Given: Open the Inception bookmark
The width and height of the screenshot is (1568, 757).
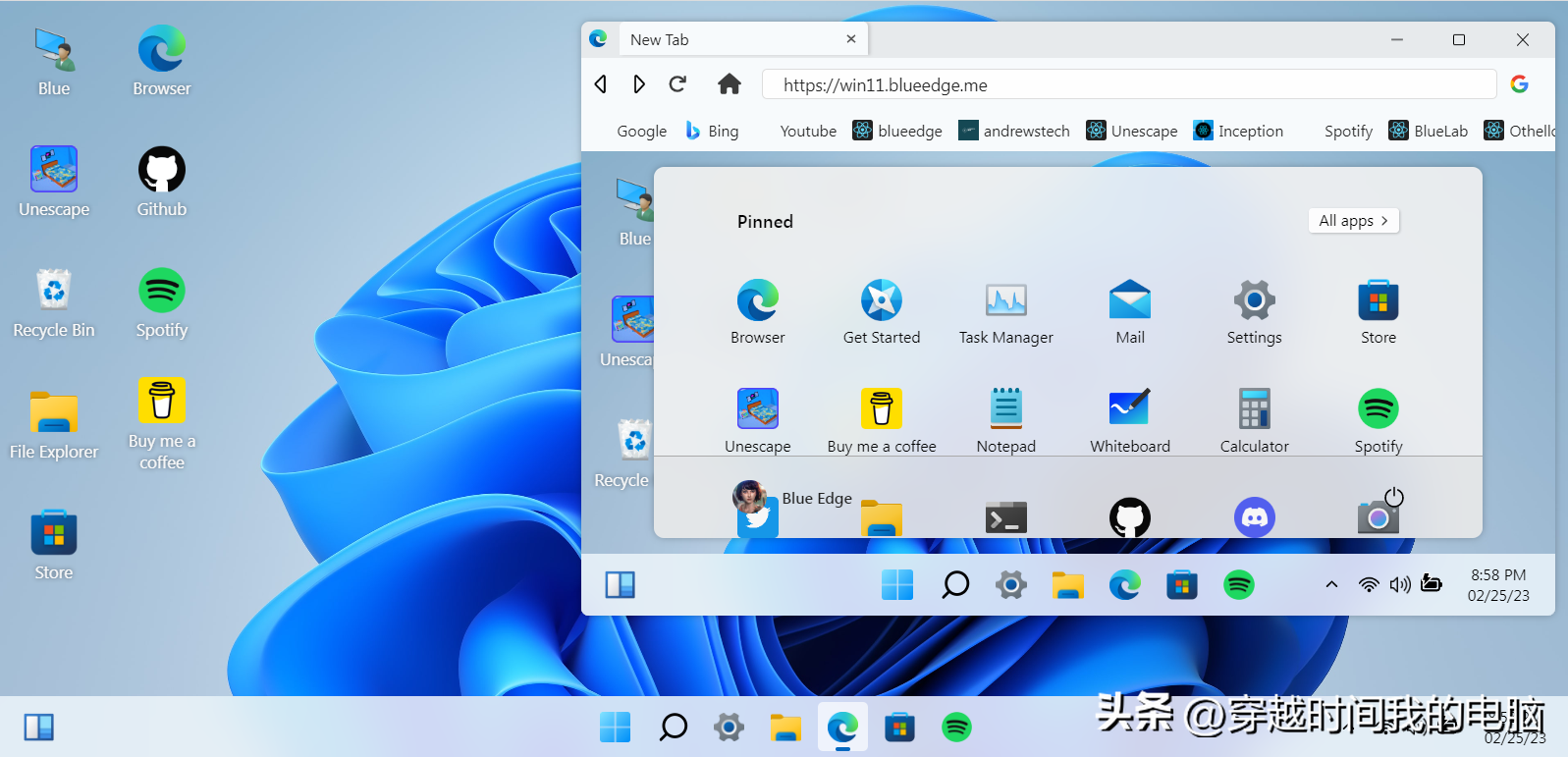Looking at the screenshot, I should [1238, 132].
